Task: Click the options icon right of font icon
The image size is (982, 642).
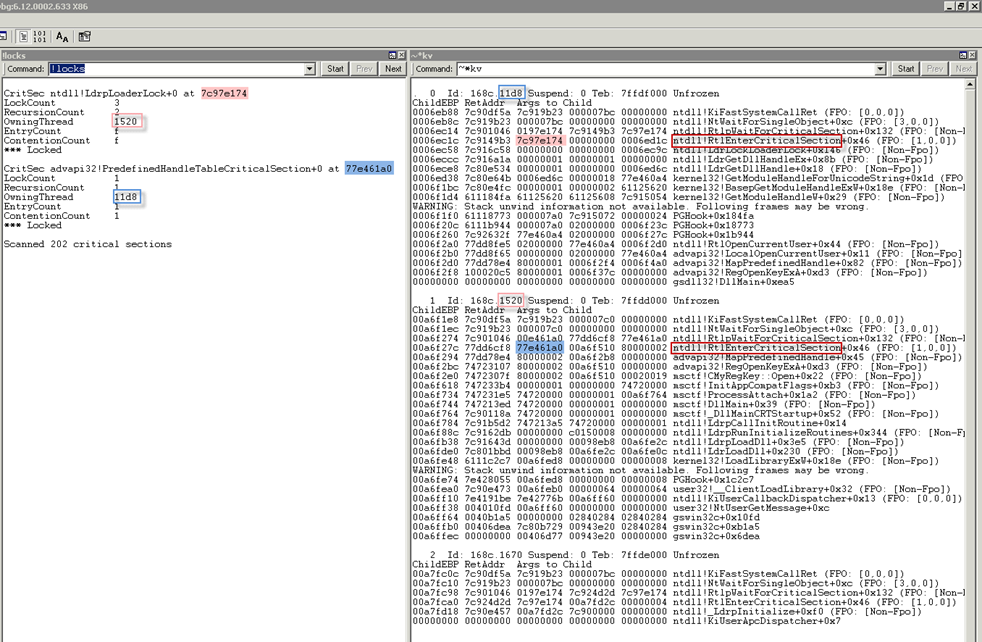Action: click(x=85, y=36)
